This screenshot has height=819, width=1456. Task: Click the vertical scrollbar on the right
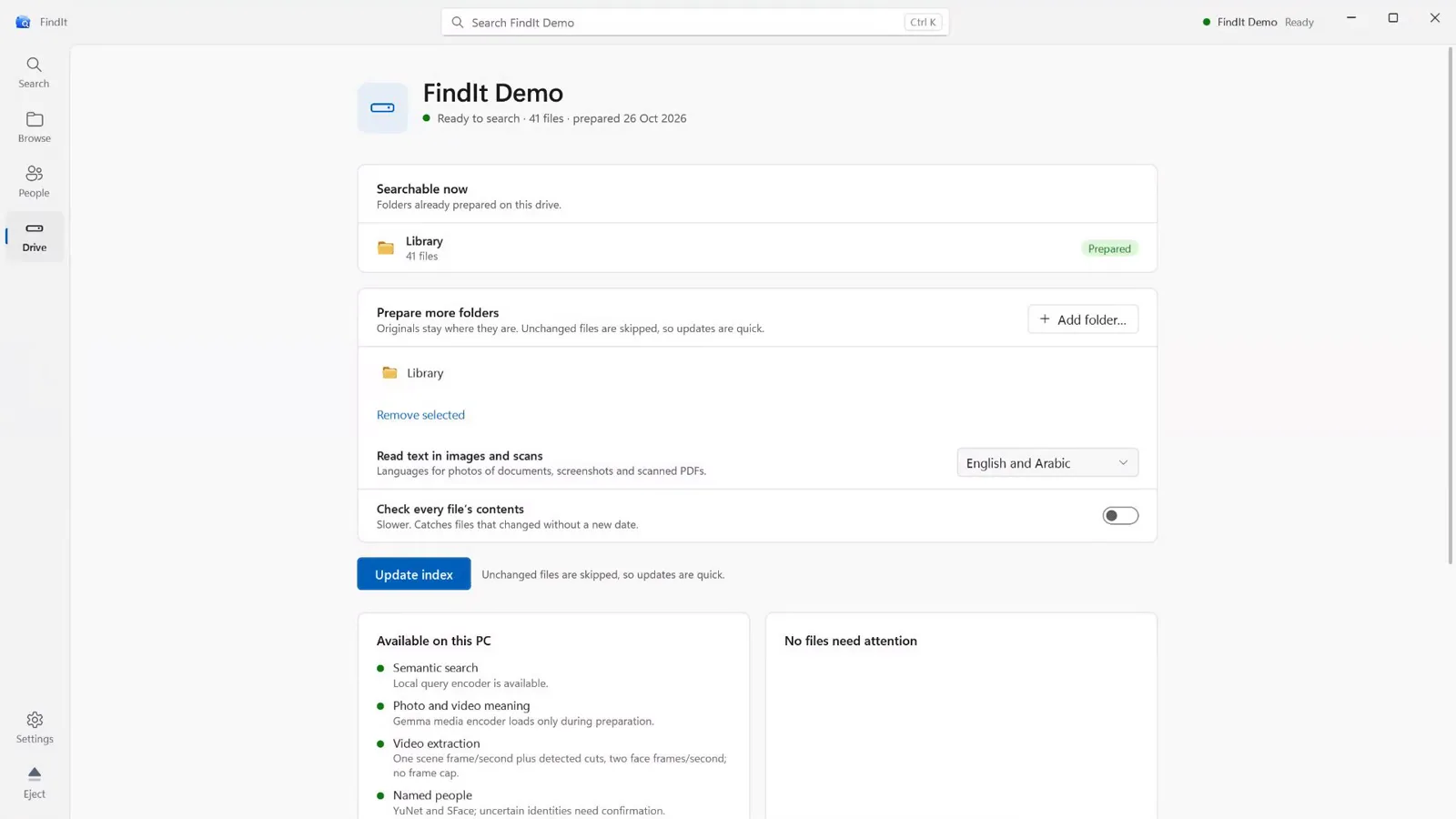pyautogui.click(x=1451, y=305)
